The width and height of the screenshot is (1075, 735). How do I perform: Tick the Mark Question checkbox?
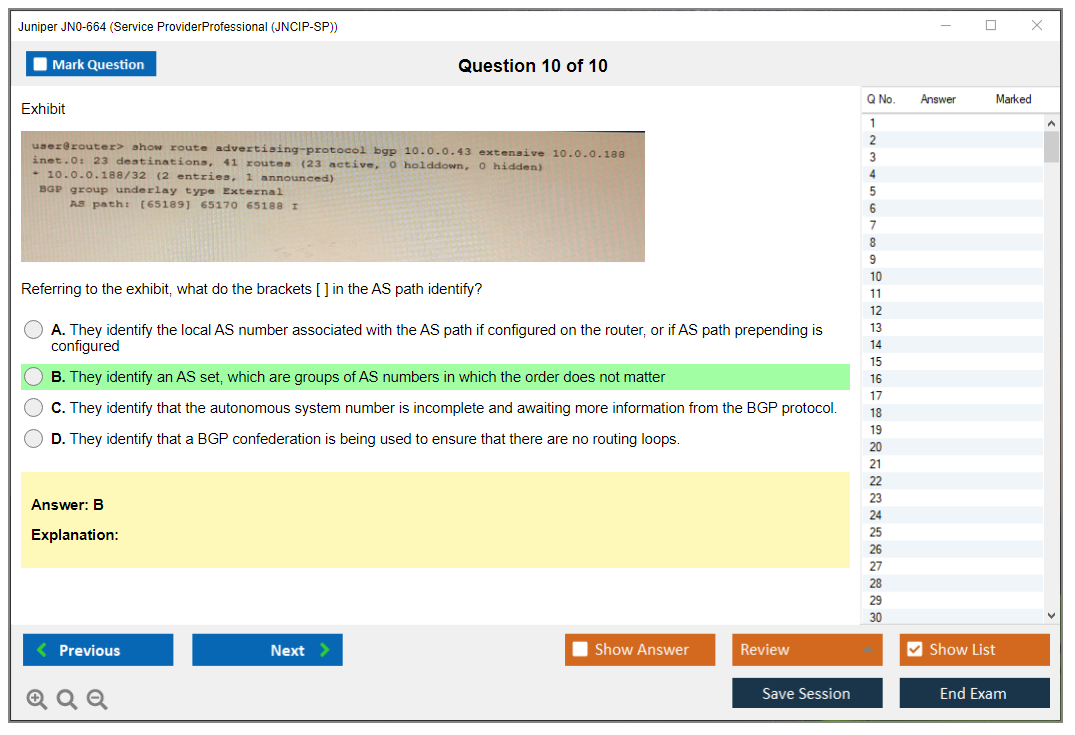(x=41, y=65)
